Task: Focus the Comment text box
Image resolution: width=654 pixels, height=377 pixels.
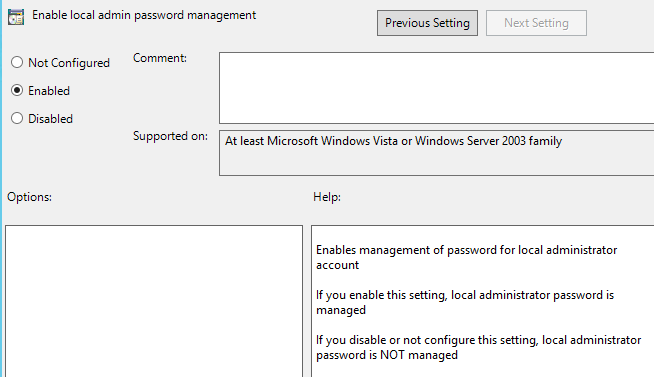Action: coord(436,88)
